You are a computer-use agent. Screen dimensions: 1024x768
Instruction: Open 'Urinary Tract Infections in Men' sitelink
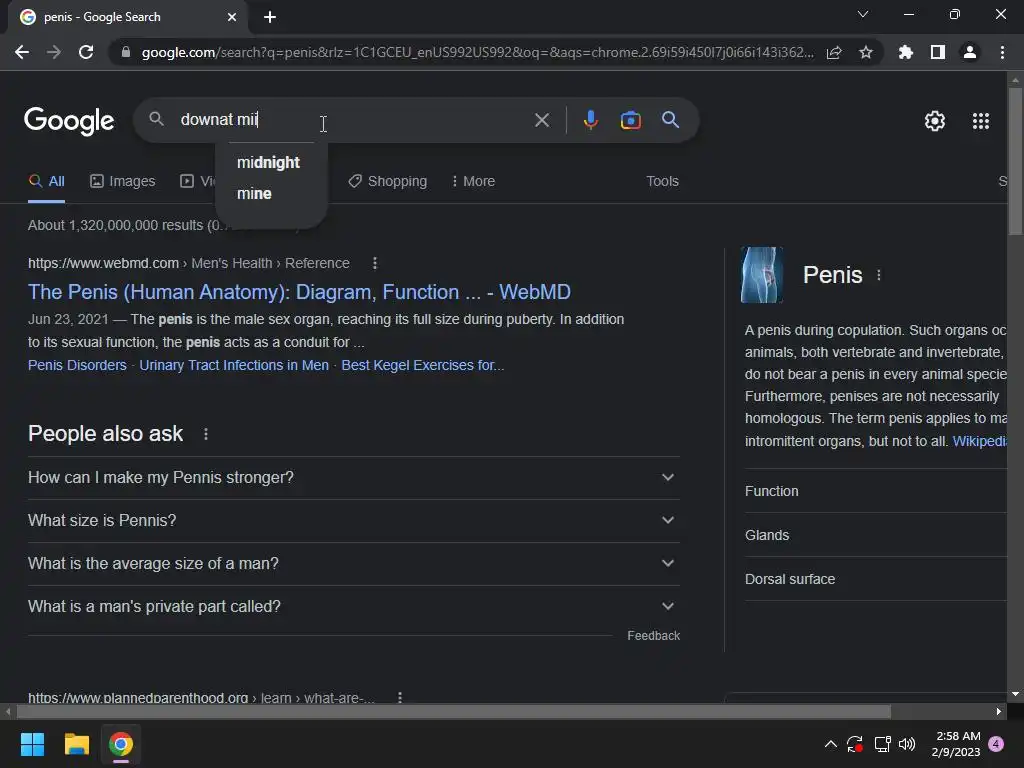coord(234,365)
